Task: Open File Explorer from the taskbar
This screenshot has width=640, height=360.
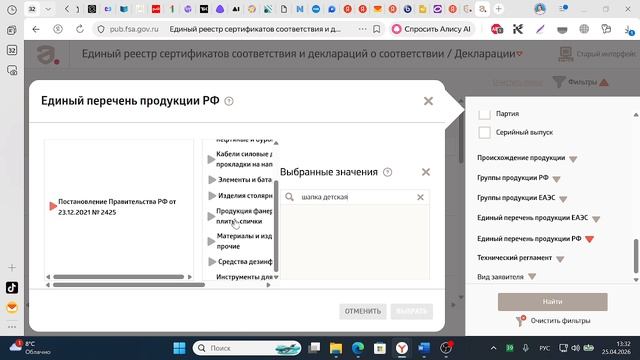Action: [x=336, y=348]
